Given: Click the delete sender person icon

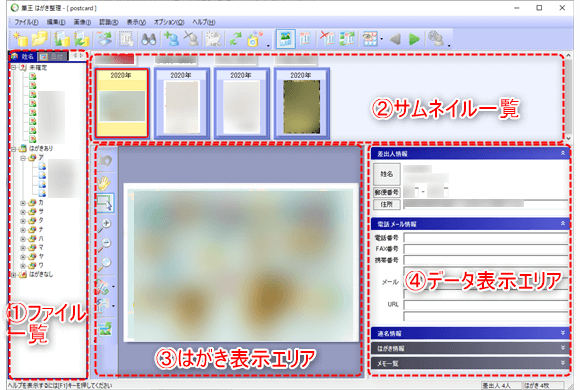Looking at the screenshot, I should [x=191, y=39].
